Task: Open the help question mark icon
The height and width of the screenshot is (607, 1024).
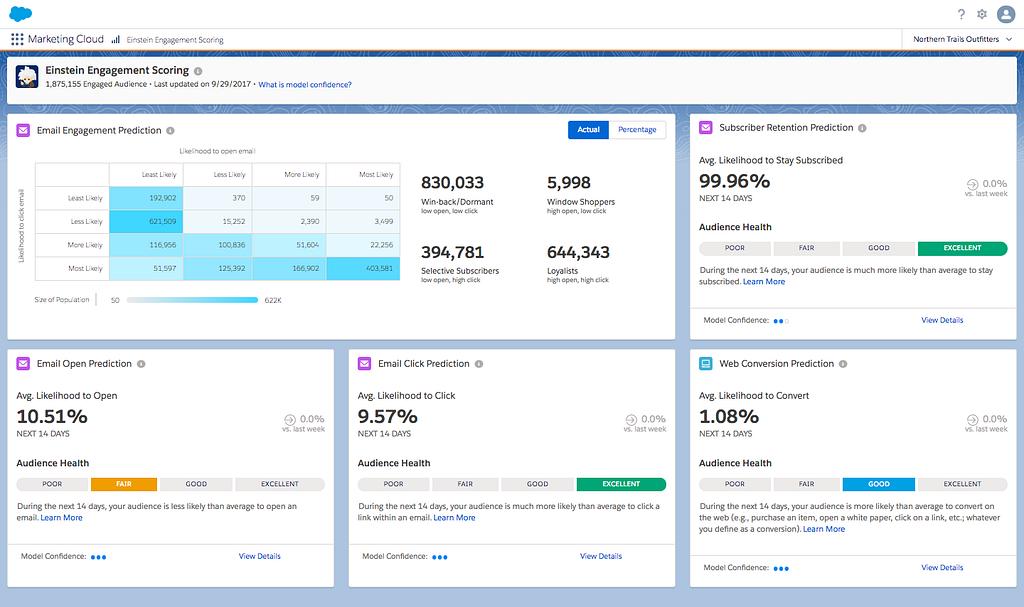Action: coord(961,14)
